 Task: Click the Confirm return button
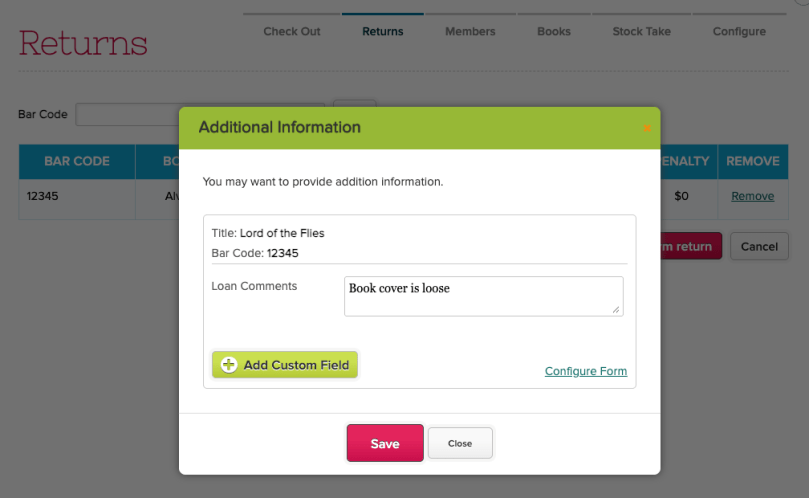point(690,246)
